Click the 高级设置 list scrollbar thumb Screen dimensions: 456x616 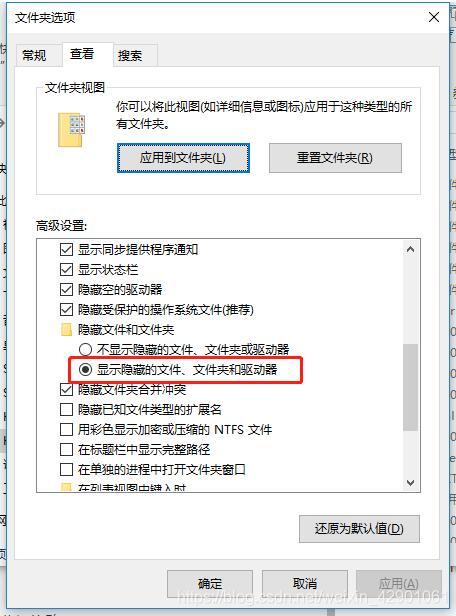[x=410, y=387]
